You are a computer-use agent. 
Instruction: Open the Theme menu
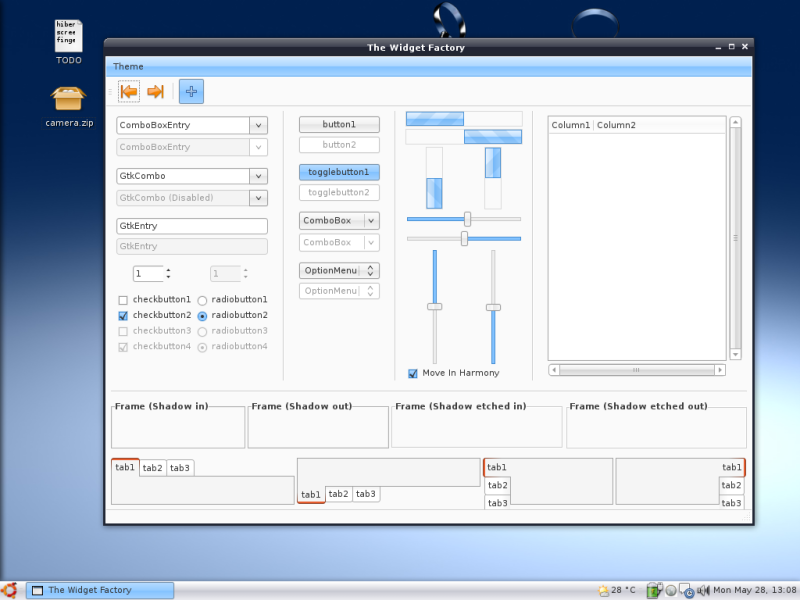pyautogui.click(x=128, y=66)
